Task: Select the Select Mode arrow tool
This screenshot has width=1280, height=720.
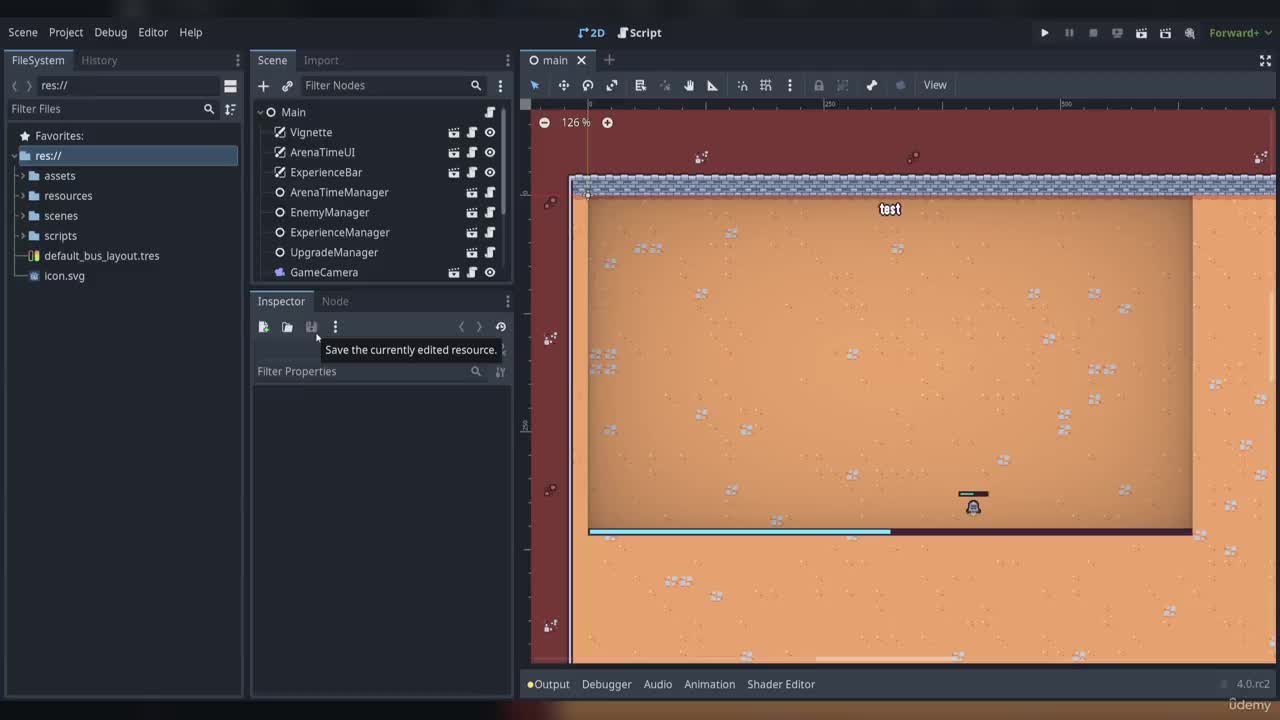Action: (x=535, y=85)
